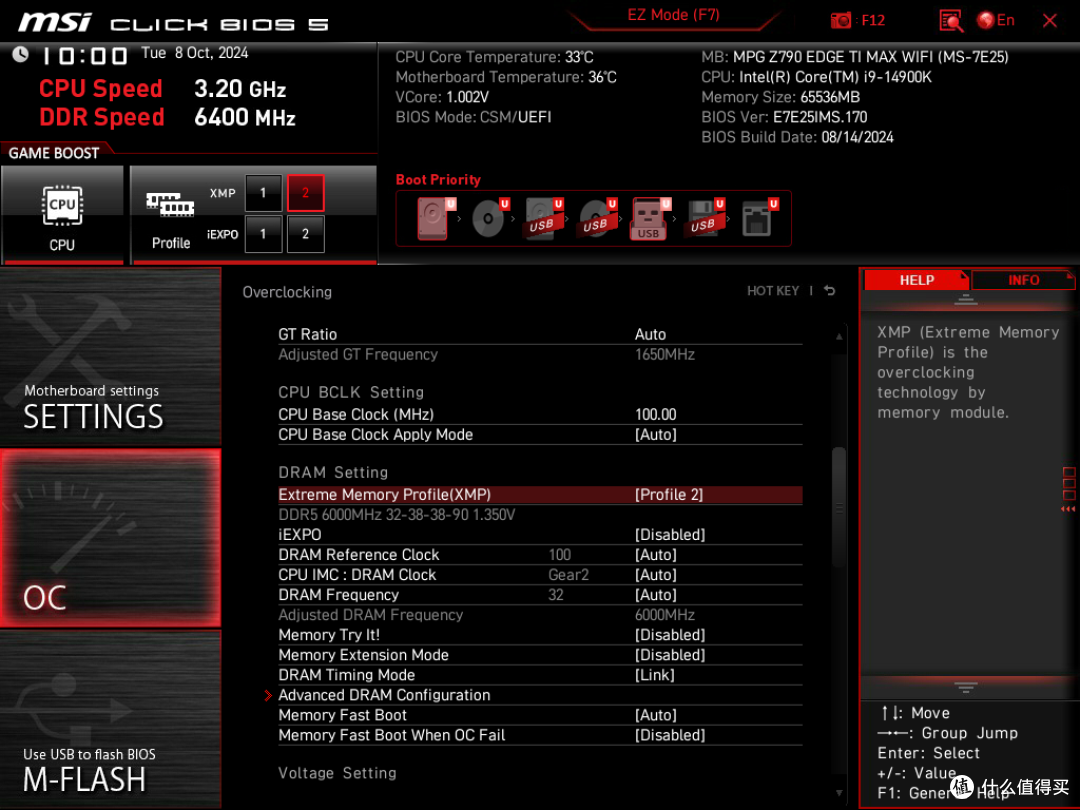Open the SETTINGS motherboard section
The width and height of the screenshot is (1080, 810).
111,357
